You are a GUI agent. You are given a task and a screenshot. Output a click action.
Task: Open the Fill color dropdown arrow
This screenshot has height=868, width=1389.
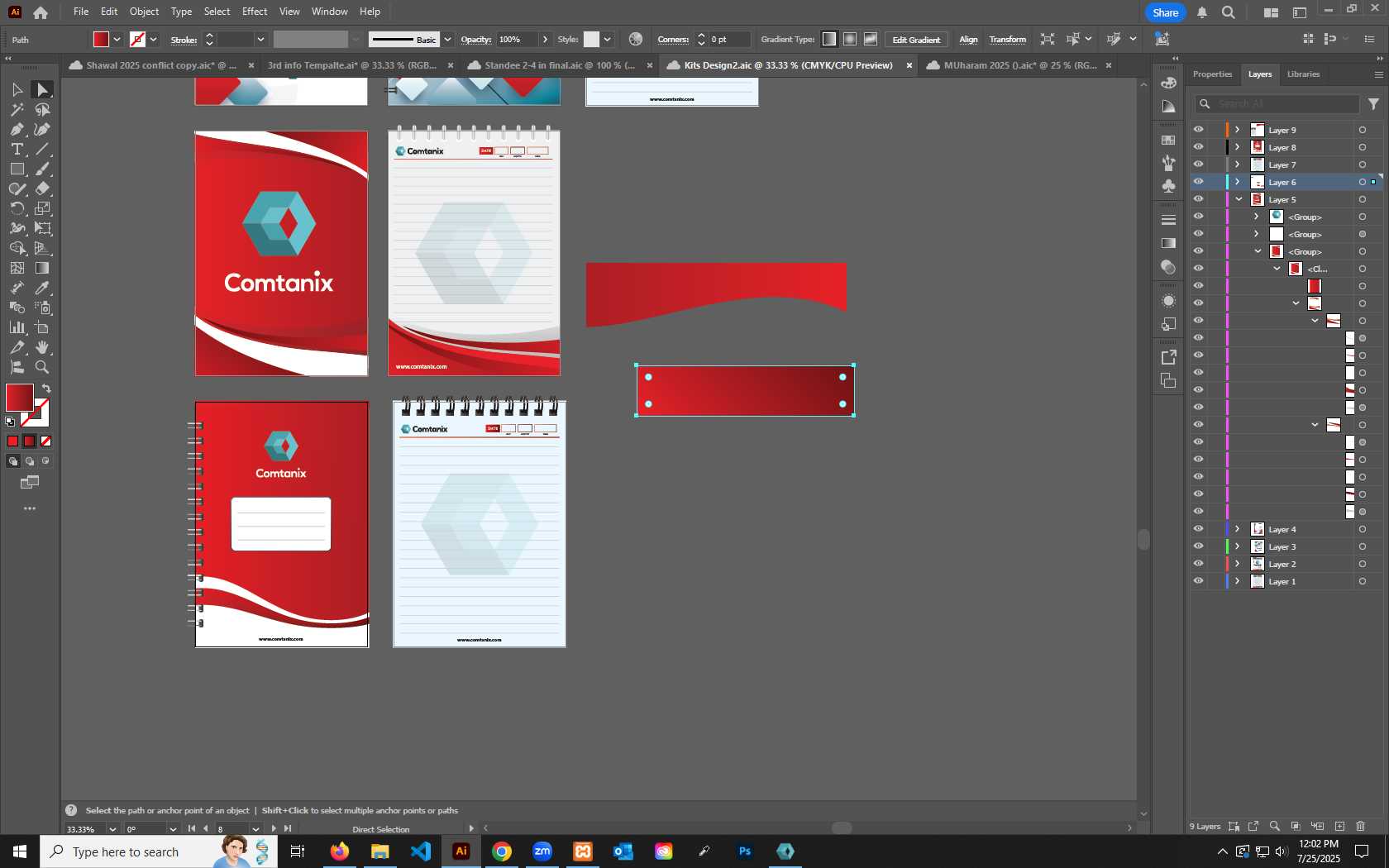tap(117, 39)
